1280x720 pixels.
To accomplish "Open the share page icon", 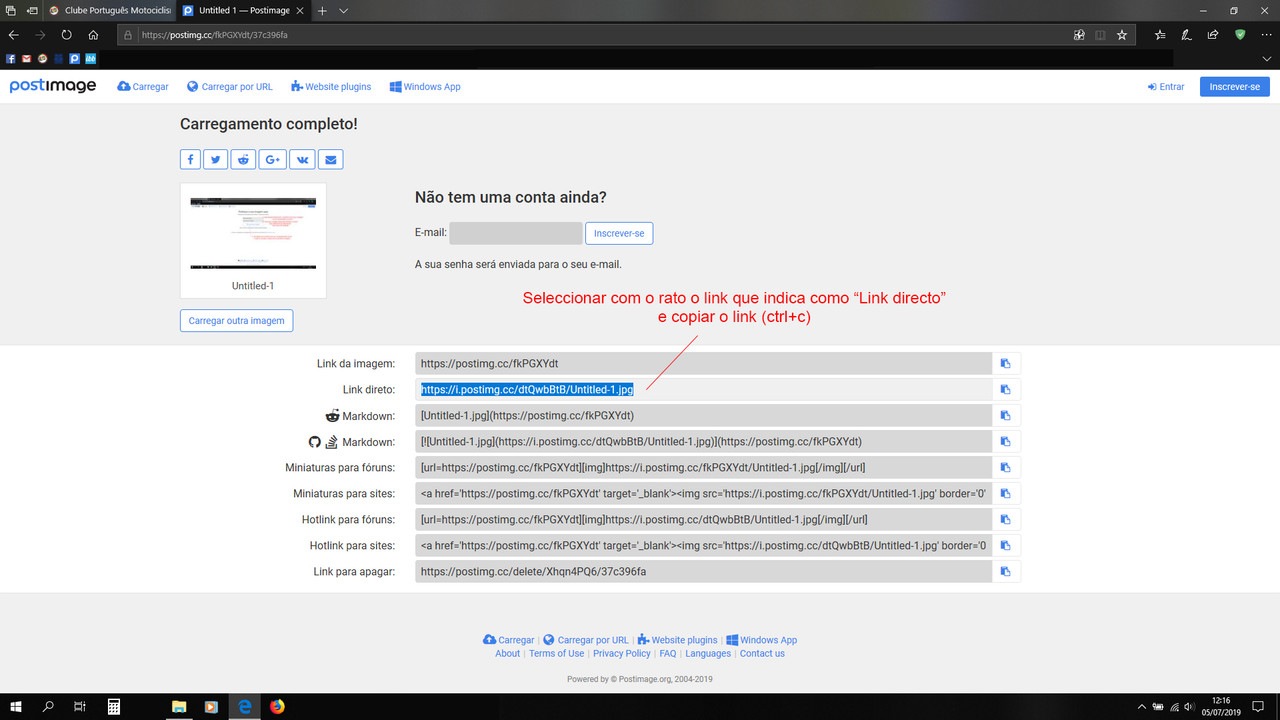I will (1213, 34).
